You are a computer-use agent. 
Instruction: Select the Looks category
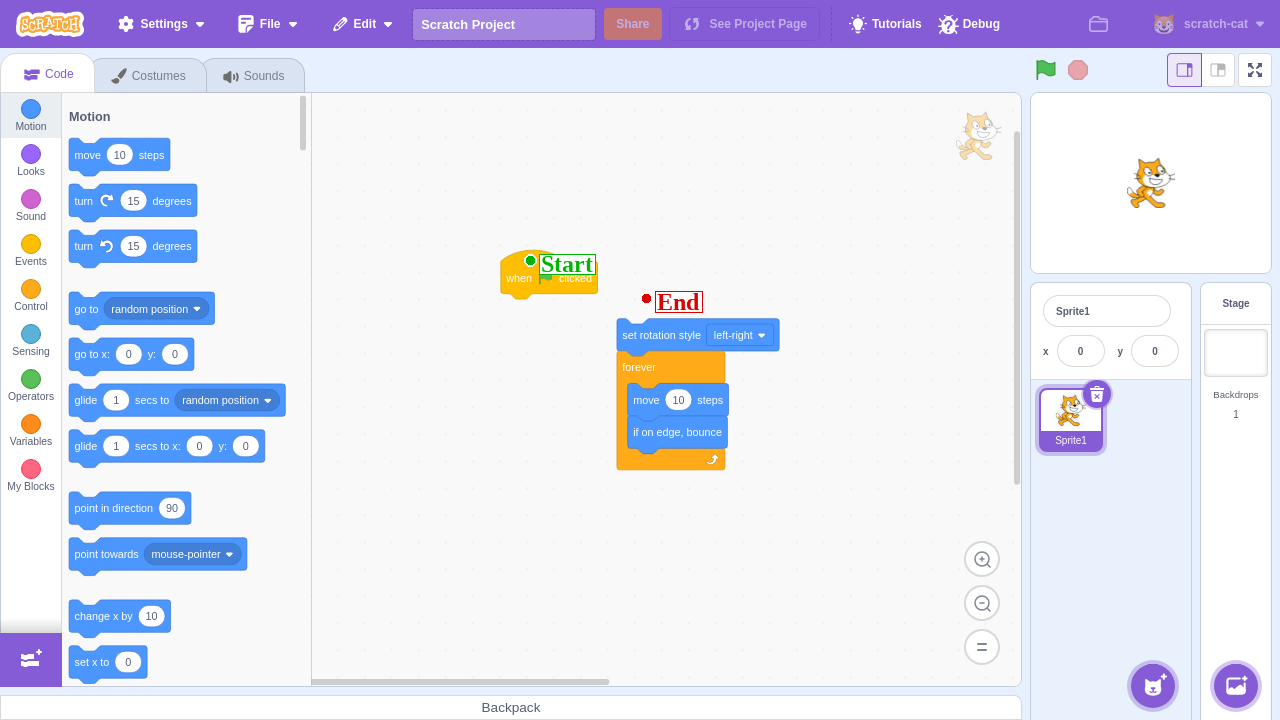pos(31,161)
